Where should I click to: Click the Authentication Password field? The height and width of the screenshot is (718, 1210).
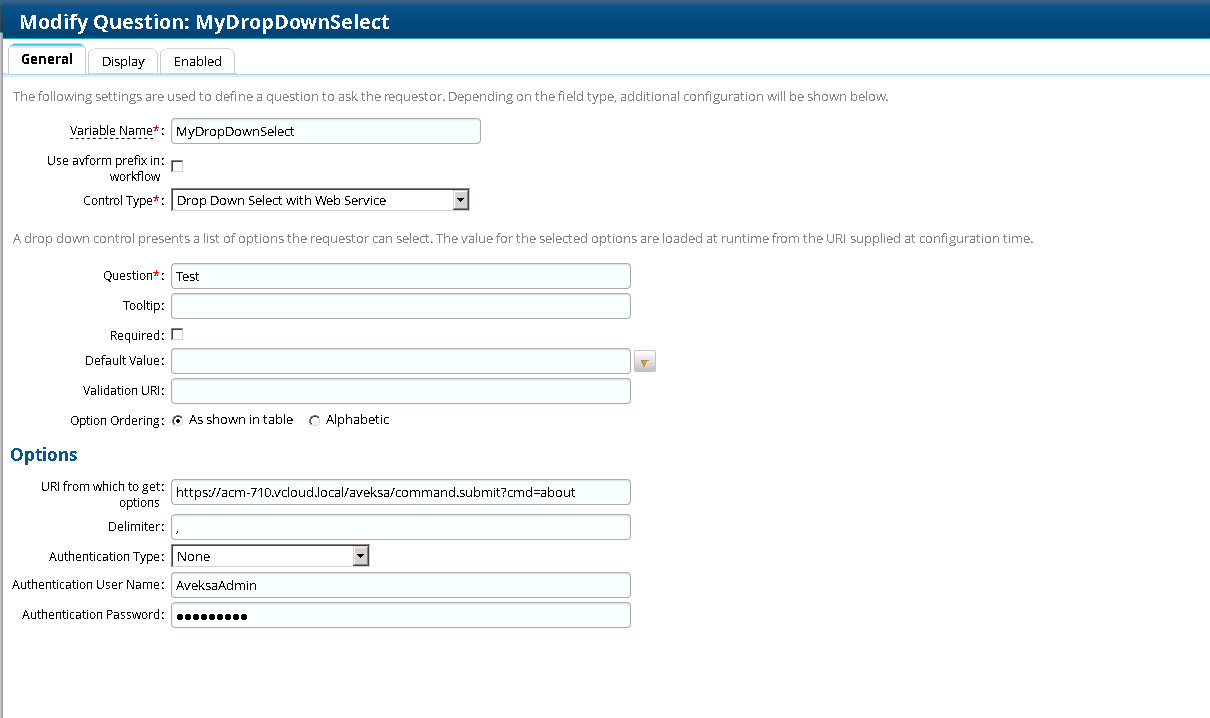400,615
